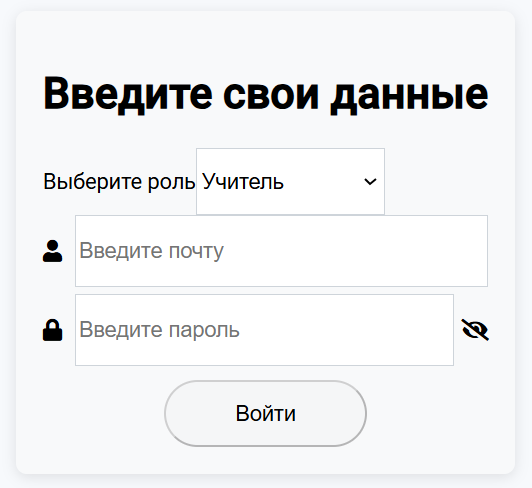Screen dimensions: 532x488
Task: Click the crossed-out eye icon
Action: [475, 330]
